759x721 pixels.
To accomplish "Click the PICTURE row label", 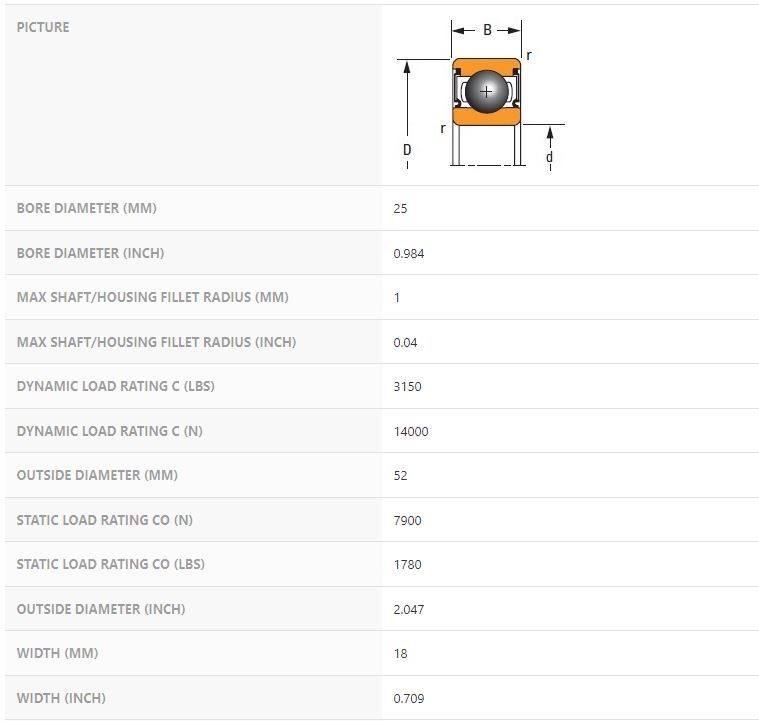I will click(43, 27).
